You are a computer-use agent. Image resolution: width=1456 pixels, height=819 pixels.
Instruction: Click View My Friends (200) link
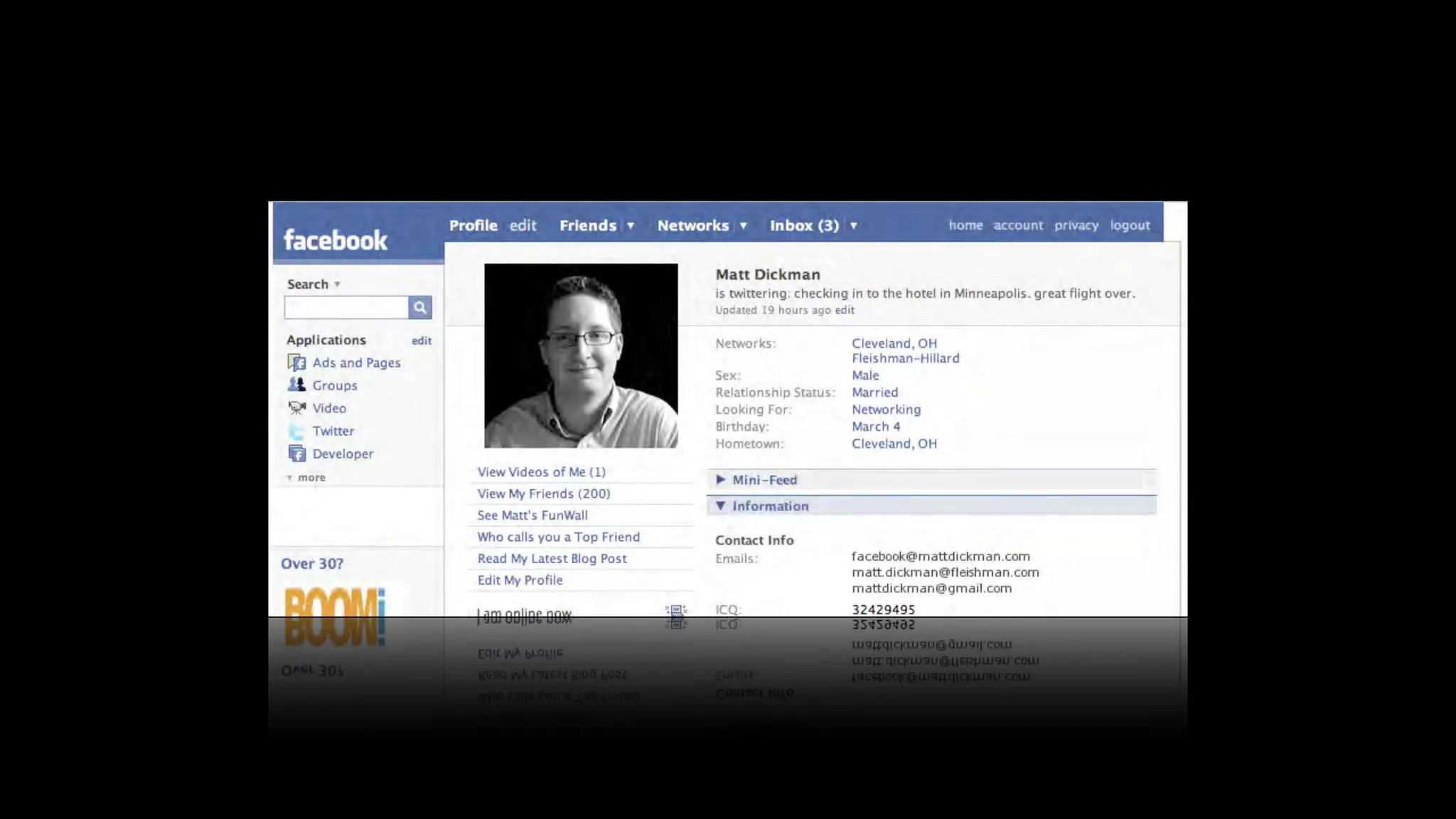click(x=543, y=493)
